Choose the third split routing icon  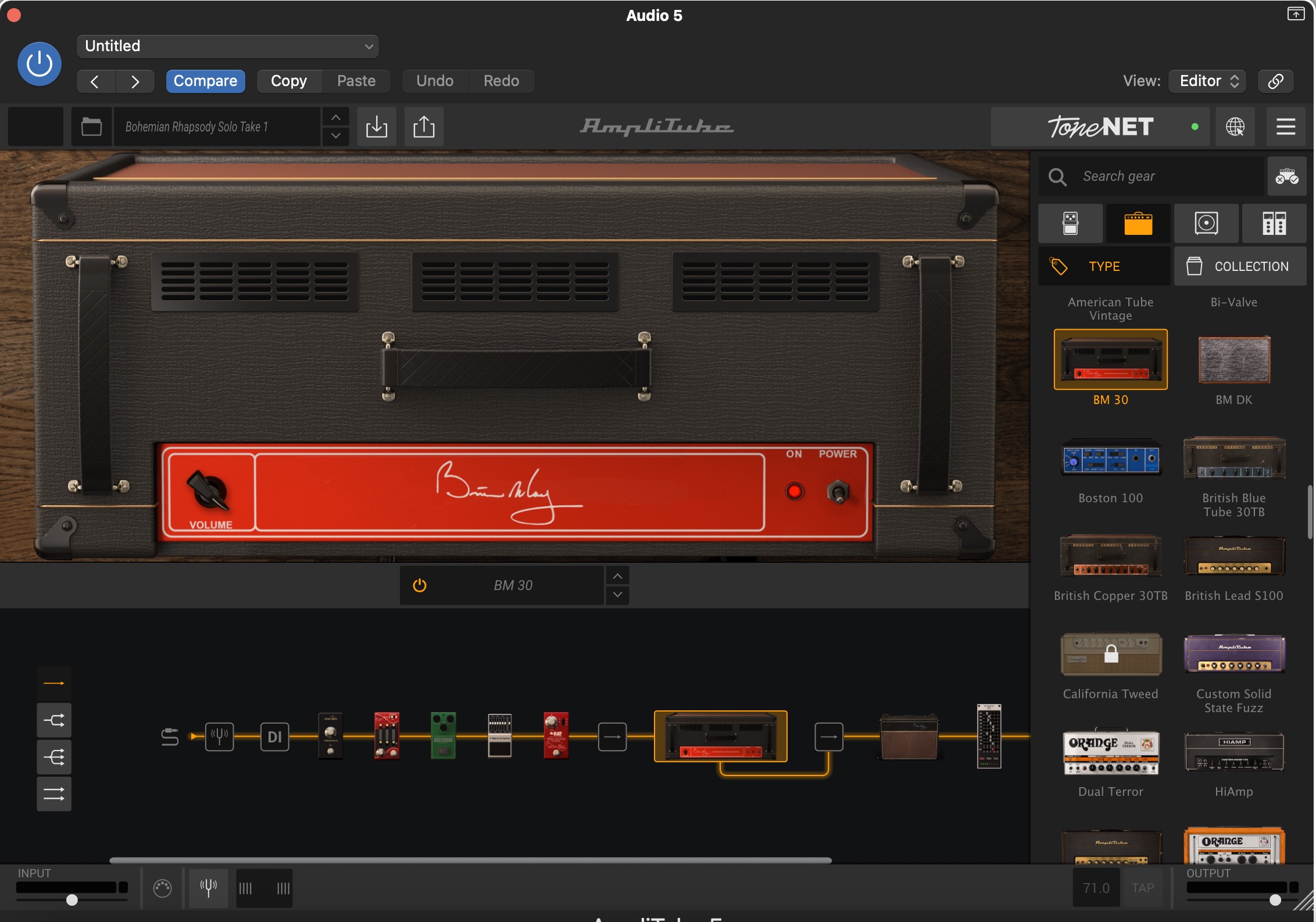point(54,757)
